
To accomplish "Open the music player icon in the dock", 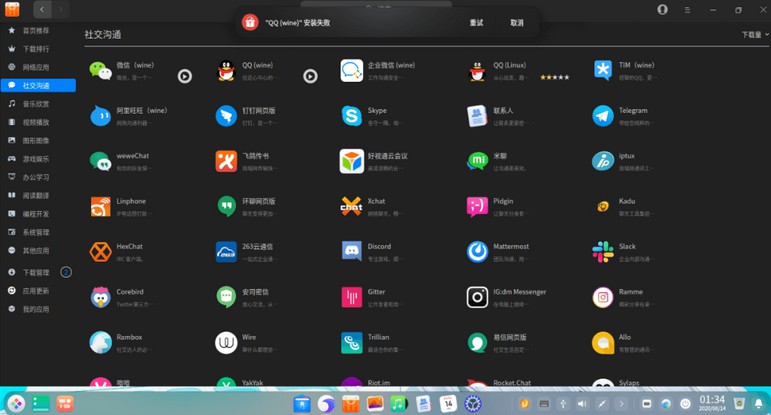I will (399, 404).
